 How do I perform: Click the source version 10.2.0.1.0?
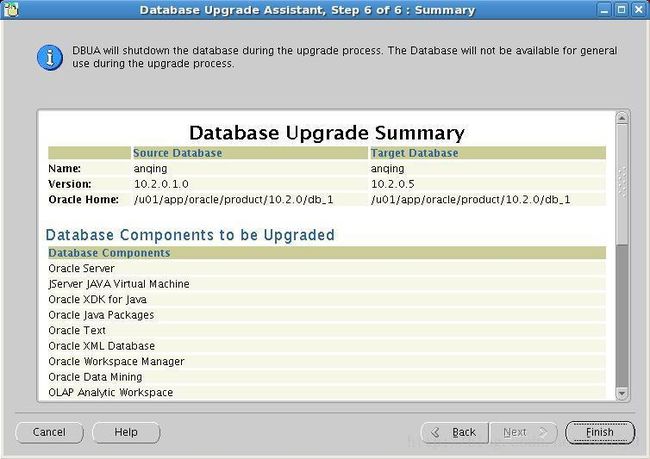click(161, 184)
